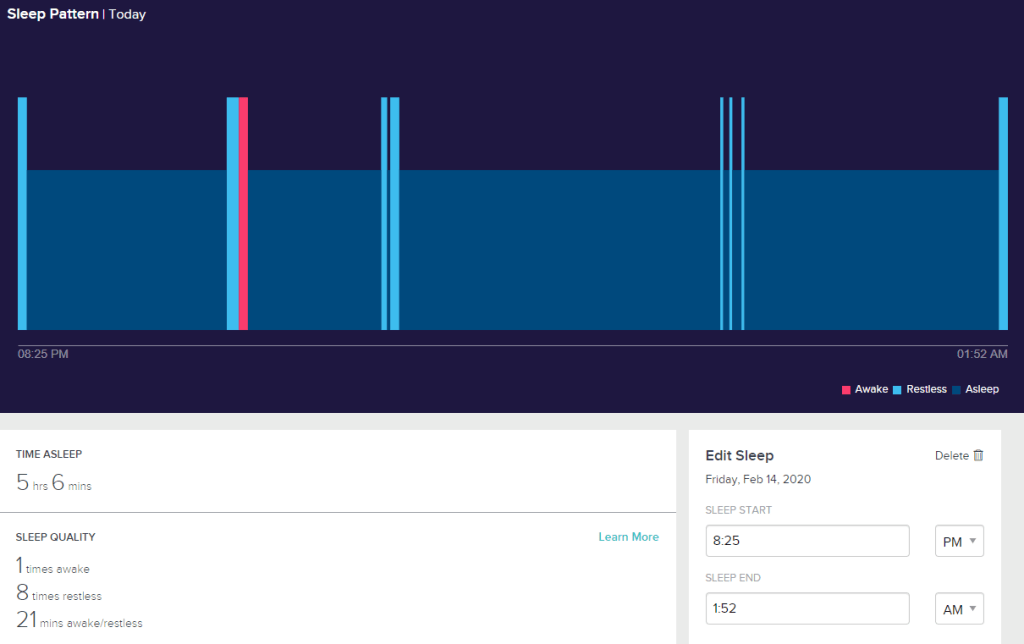
Task: Select the last restless bar at chart end
Action: [x=1003, y=213]
